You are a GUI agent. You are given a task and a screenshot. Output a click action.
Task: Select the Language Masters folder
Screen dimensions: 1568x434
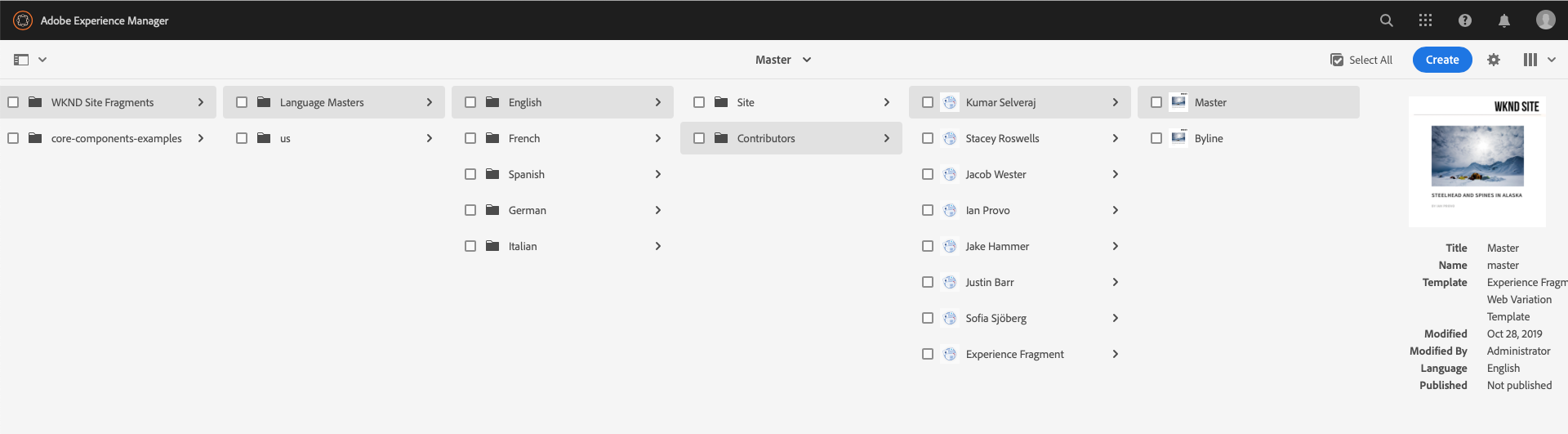[322, 102]
